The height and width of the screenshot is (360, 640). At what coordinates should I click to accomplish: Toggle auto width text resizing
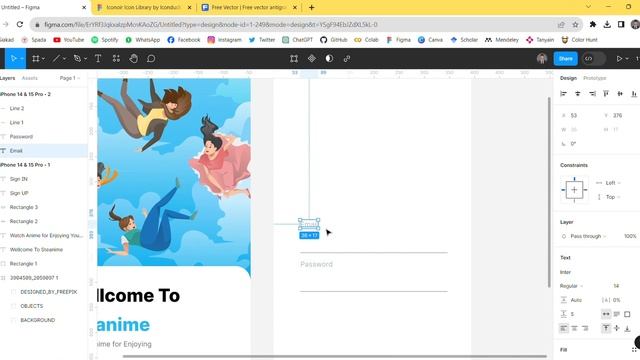[x=606, y=314]
